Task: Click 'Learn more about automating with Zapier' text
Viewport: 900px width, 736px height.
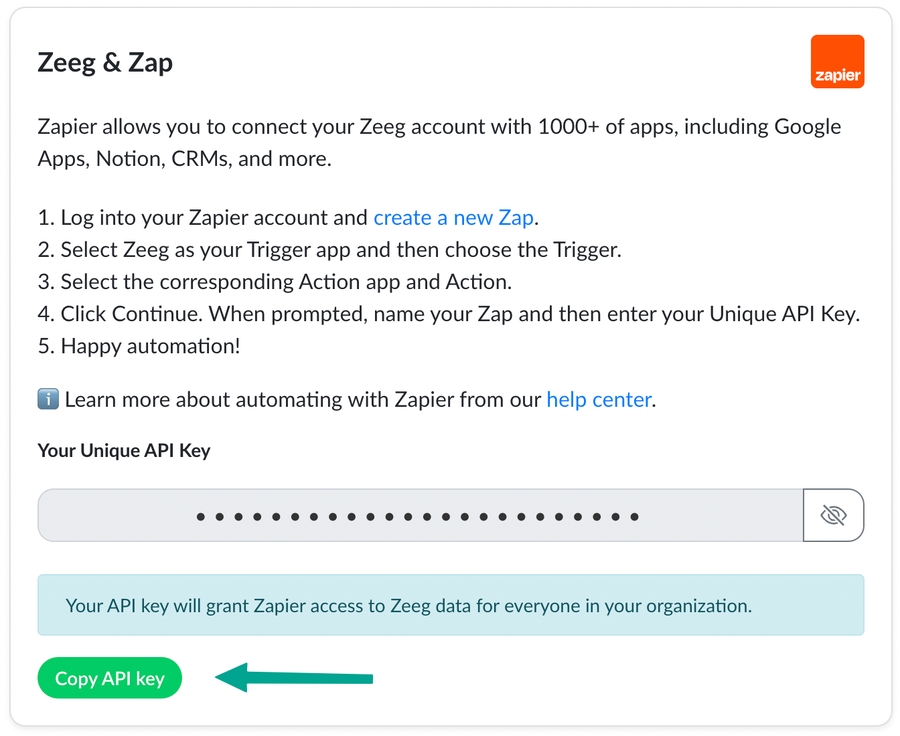Action: (x=300, y=400)
